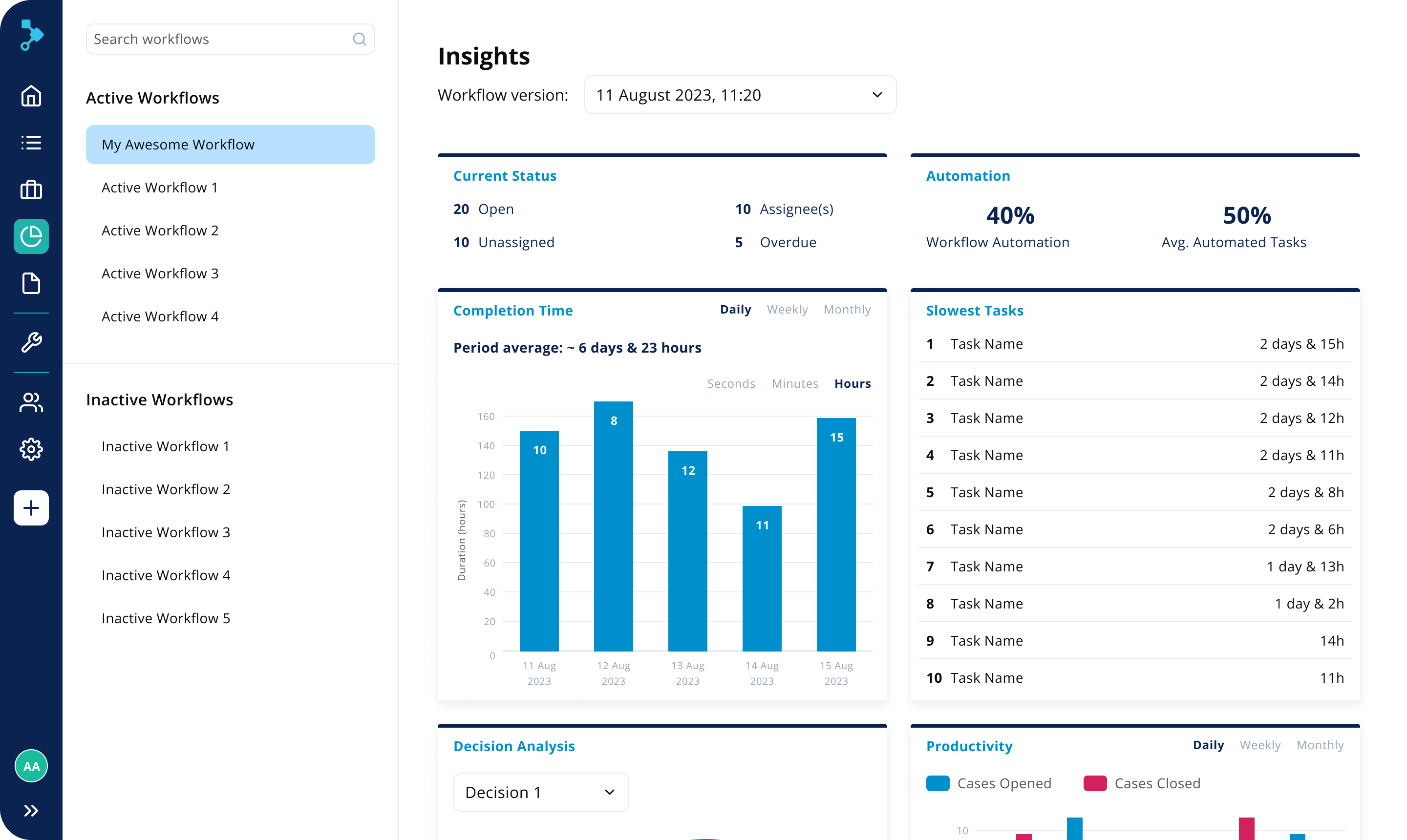The width and height of the screenshot is (1407, 840).
Task: Click slowest task row 1, 2 days & 15h
Action: (1135, 344)
